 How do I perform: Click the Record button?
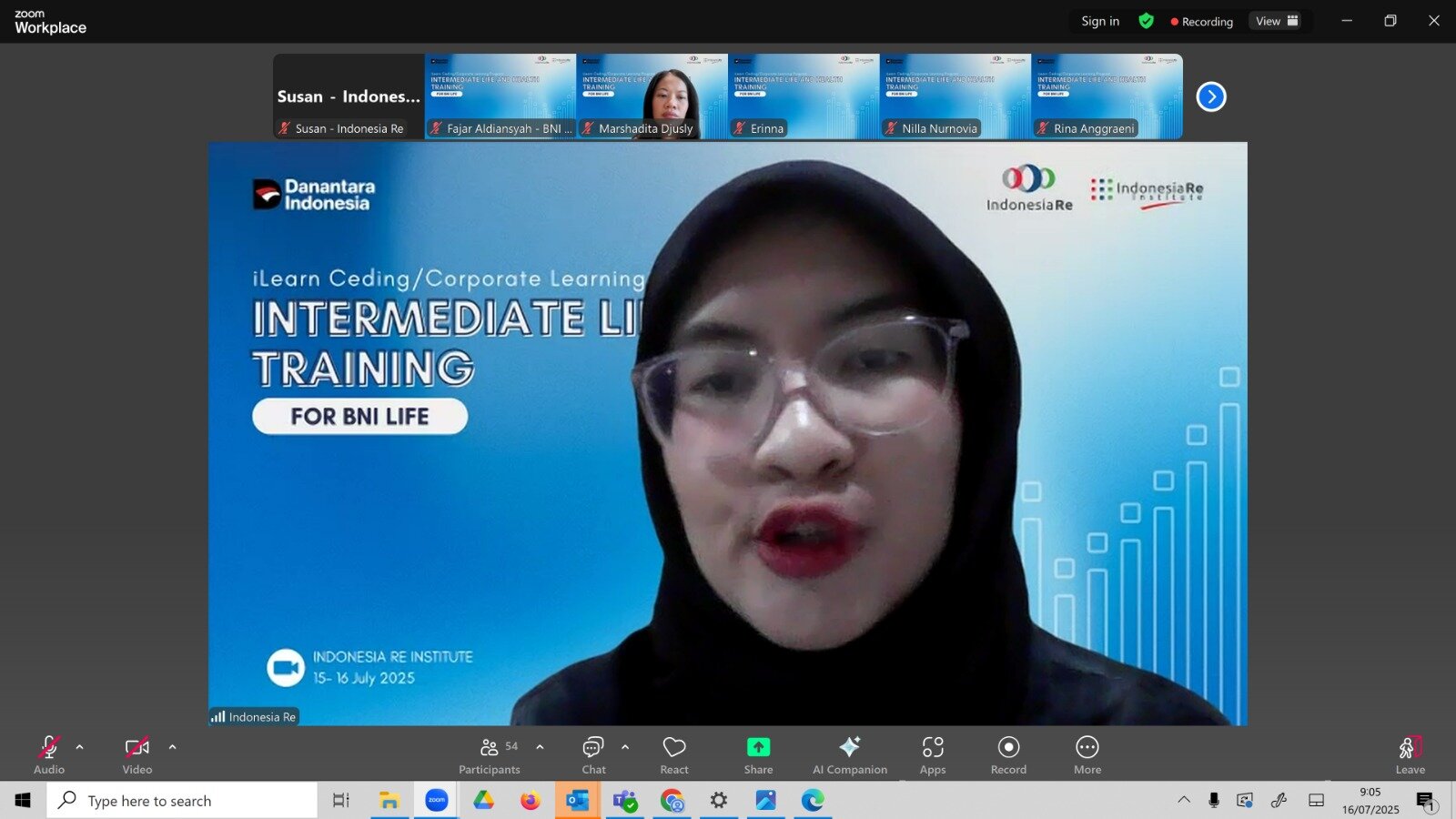coord(1008,755)
